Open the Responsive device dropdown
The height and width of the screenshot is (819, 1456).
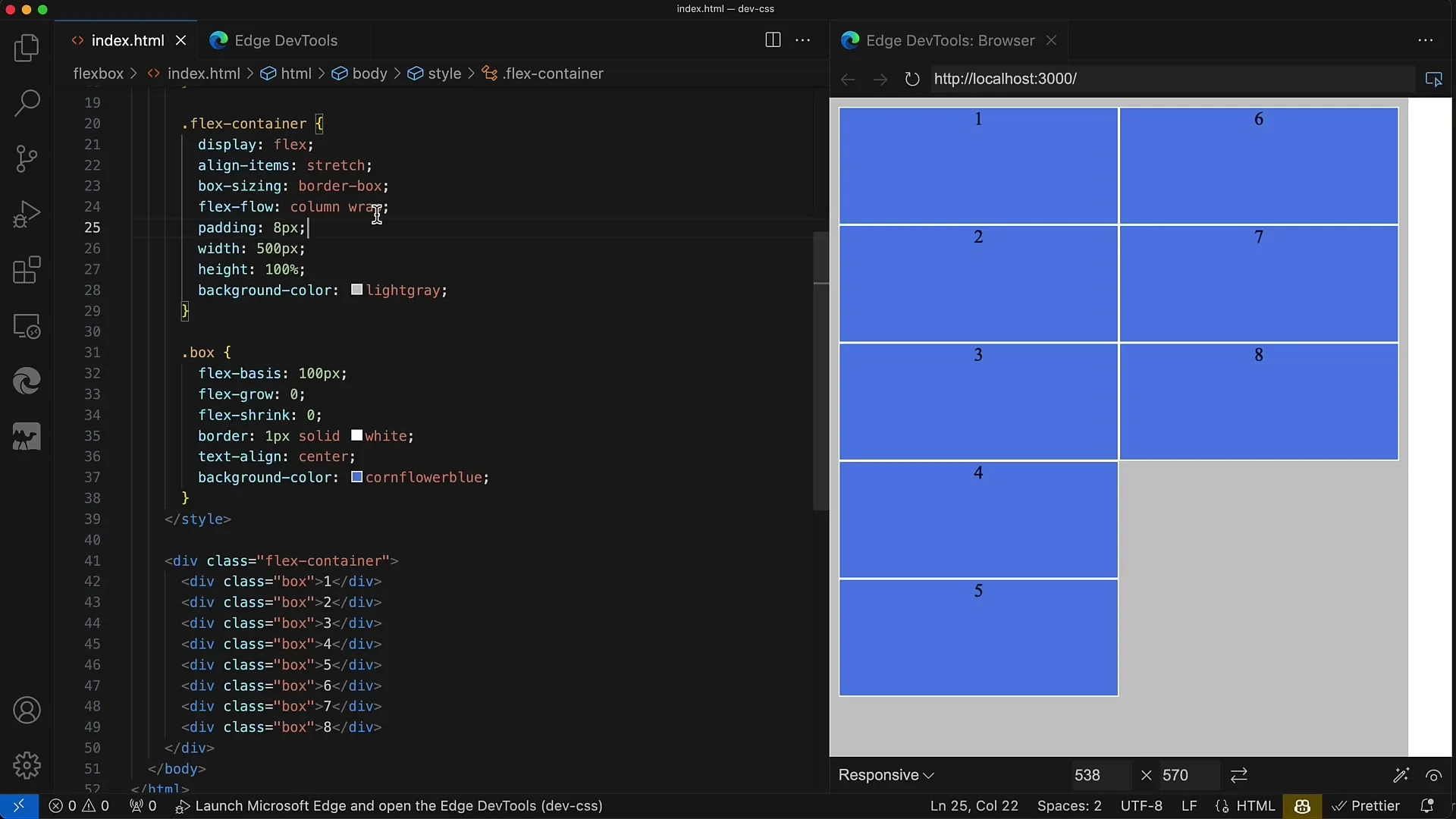(886, 775)
